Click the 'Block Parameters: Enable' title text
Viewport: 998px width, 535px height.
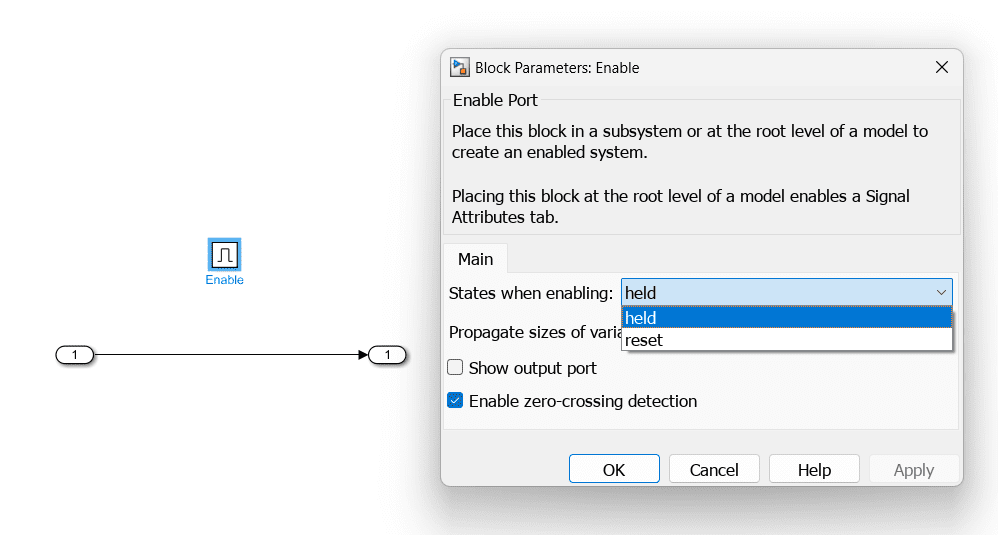[557, 68]
